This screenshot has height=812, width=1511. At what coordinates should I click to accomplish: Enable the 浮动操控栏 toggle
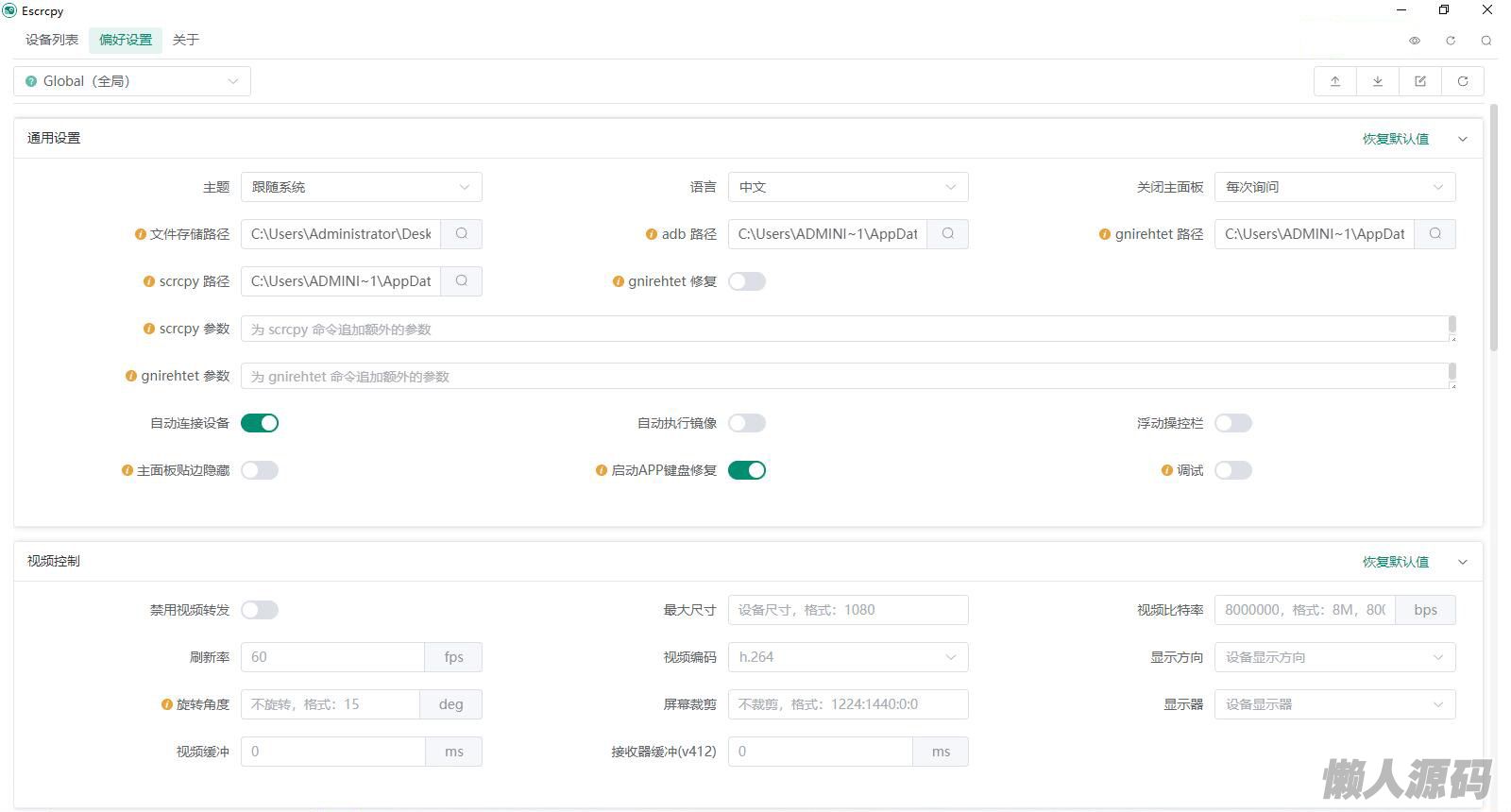click(1232, 423)
